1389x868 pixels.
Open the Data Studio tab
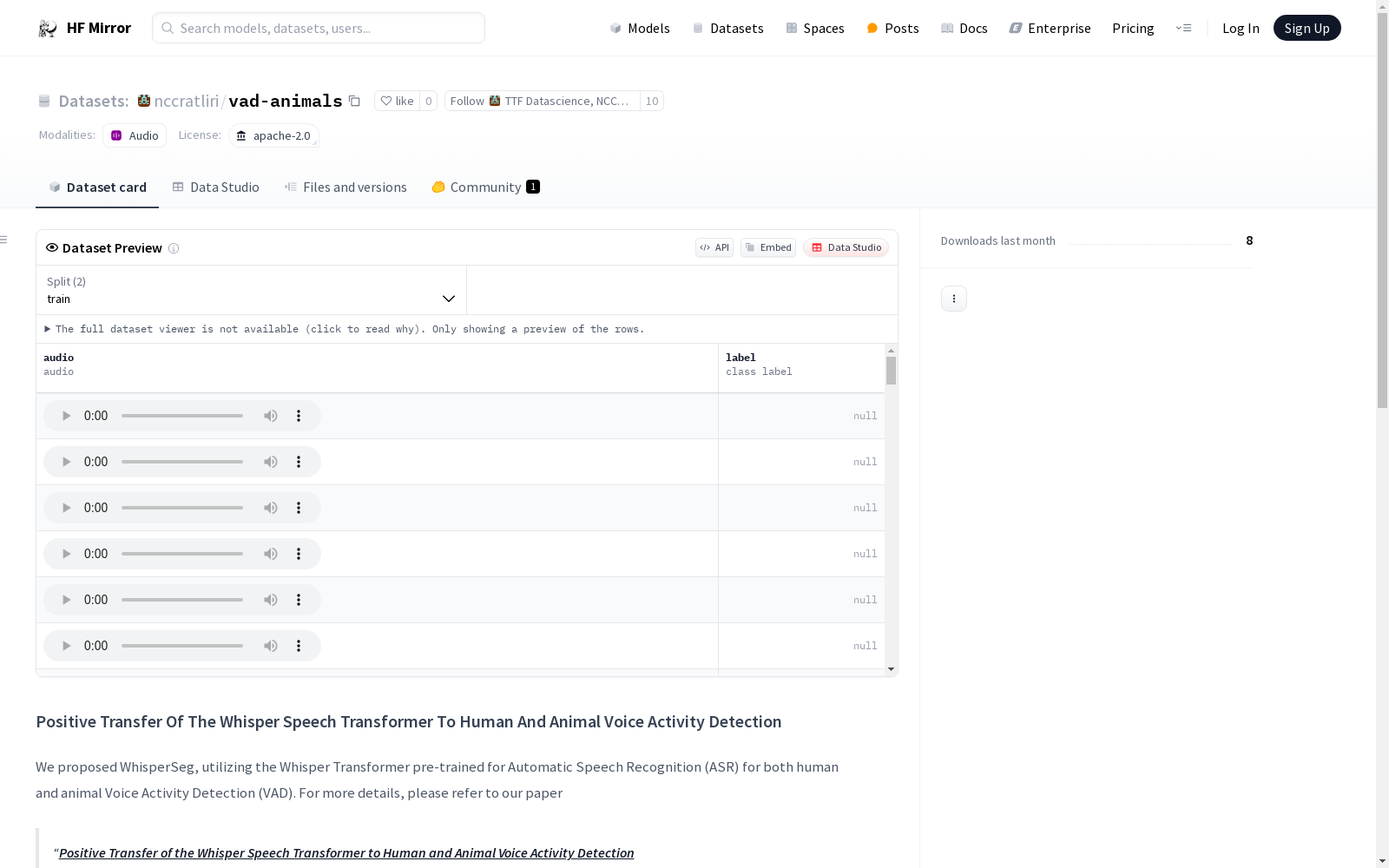pos(215,187)
